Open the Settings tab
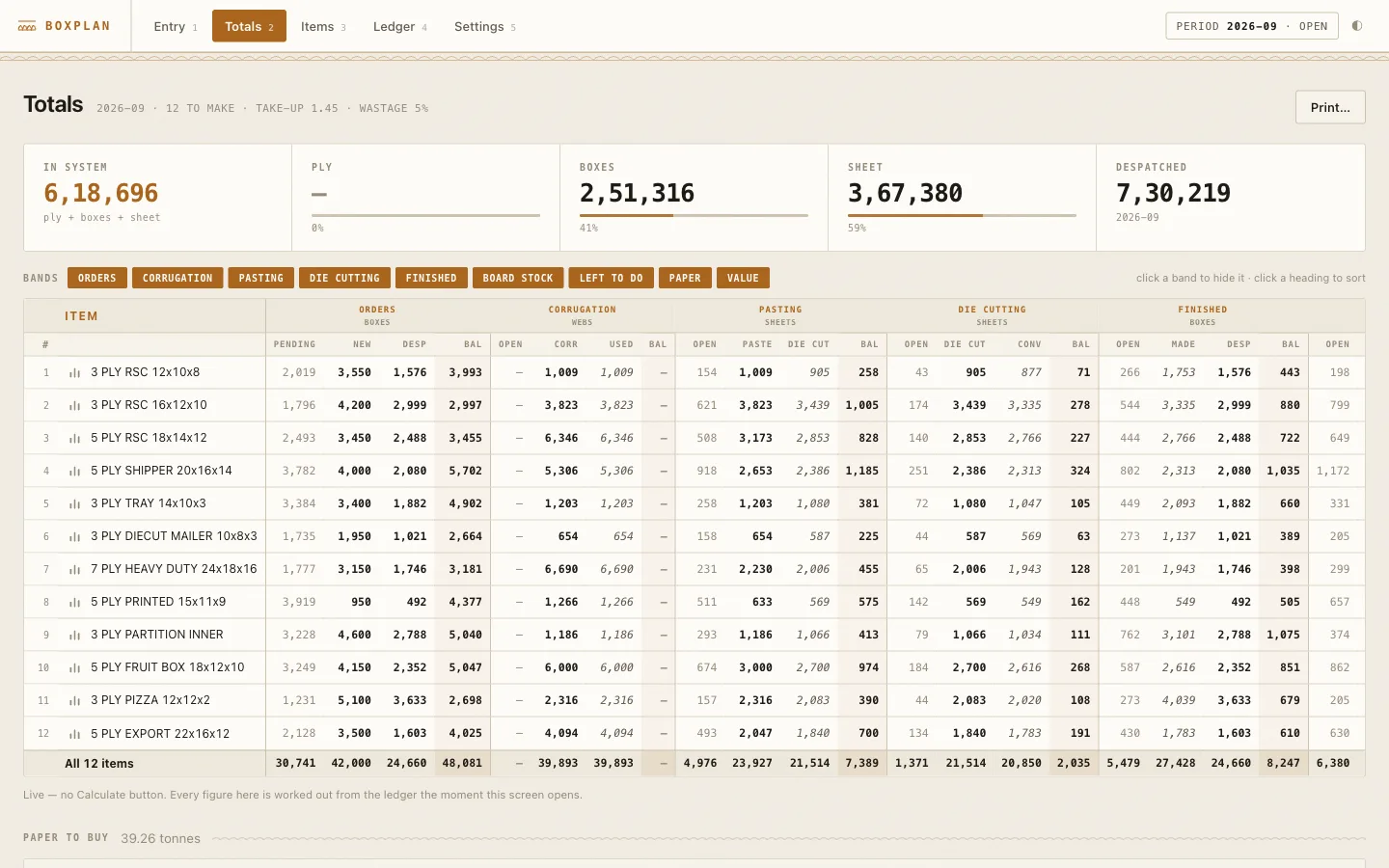This screenshot has height=868, width=1389. pyautogui.click(x=485, y=26)
